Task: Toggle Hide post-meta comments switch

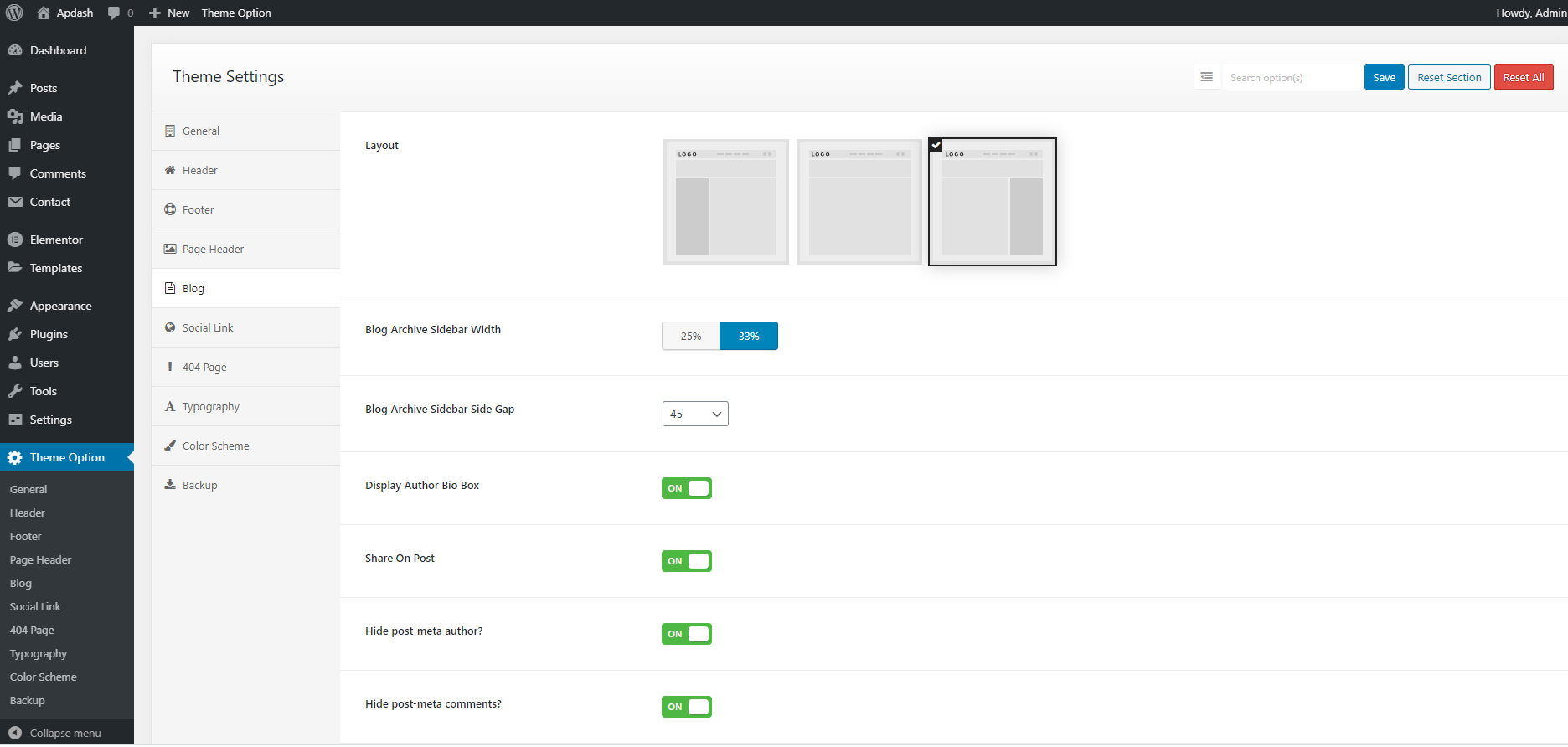Action: 686,707
